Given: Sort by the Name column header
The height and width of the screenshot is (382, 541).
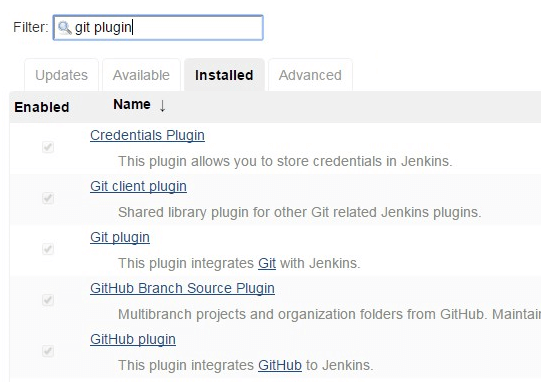Looking at the screenshot, I should tap(132, 104).
